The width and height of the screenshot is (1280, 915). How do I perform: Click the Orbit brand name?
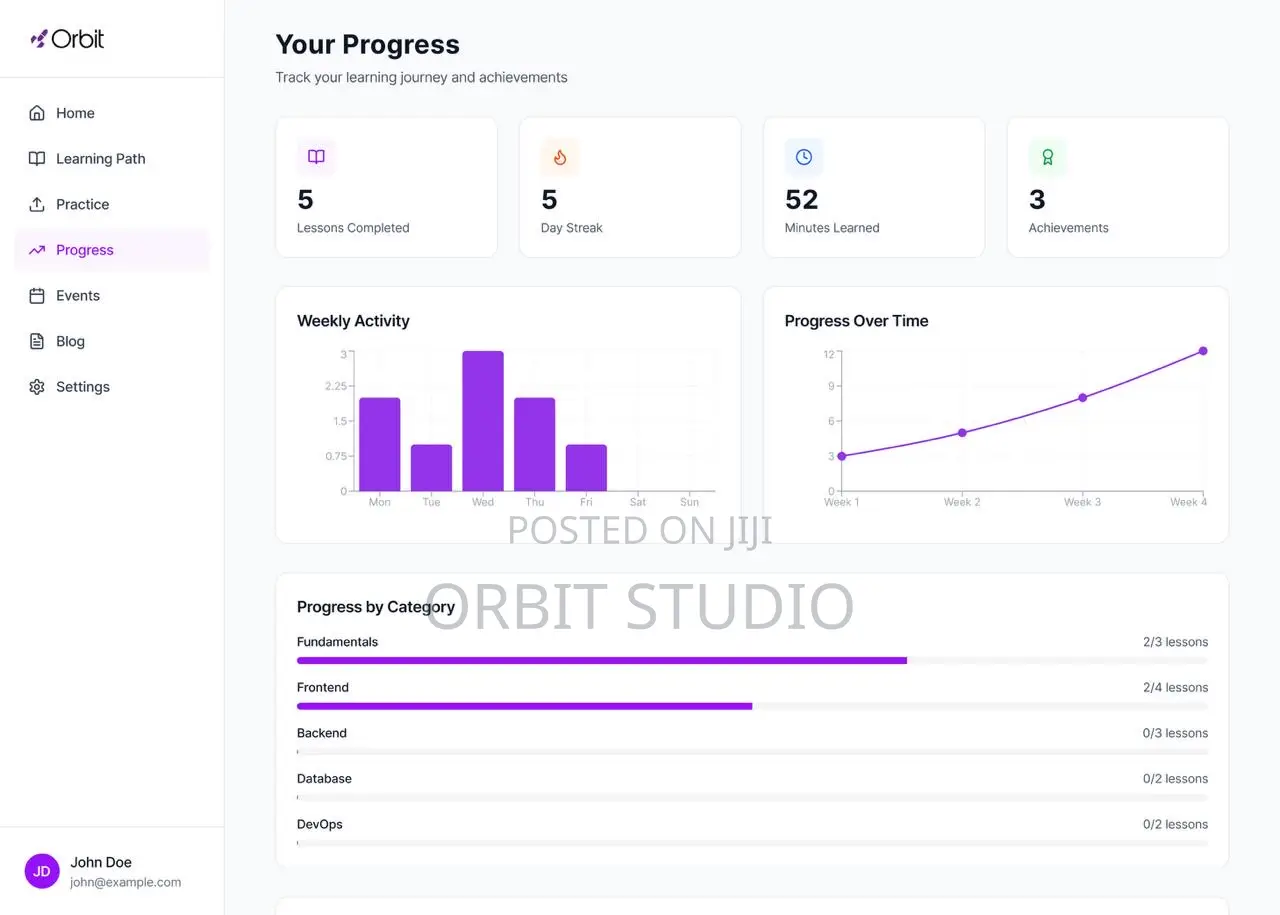(78, 39)
